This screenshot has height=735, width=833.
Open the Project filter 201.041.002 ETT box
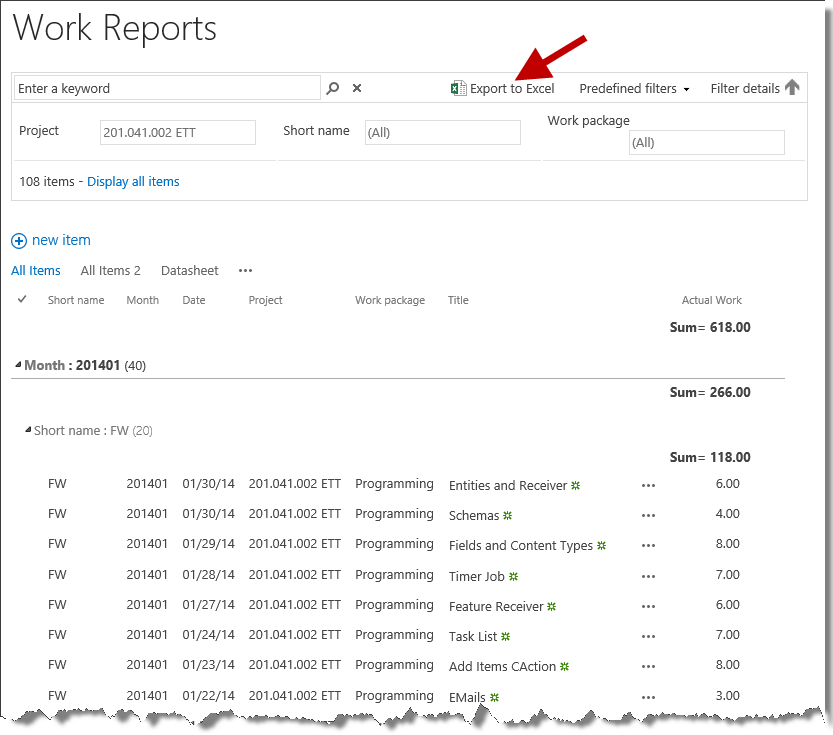coord(177,132)
